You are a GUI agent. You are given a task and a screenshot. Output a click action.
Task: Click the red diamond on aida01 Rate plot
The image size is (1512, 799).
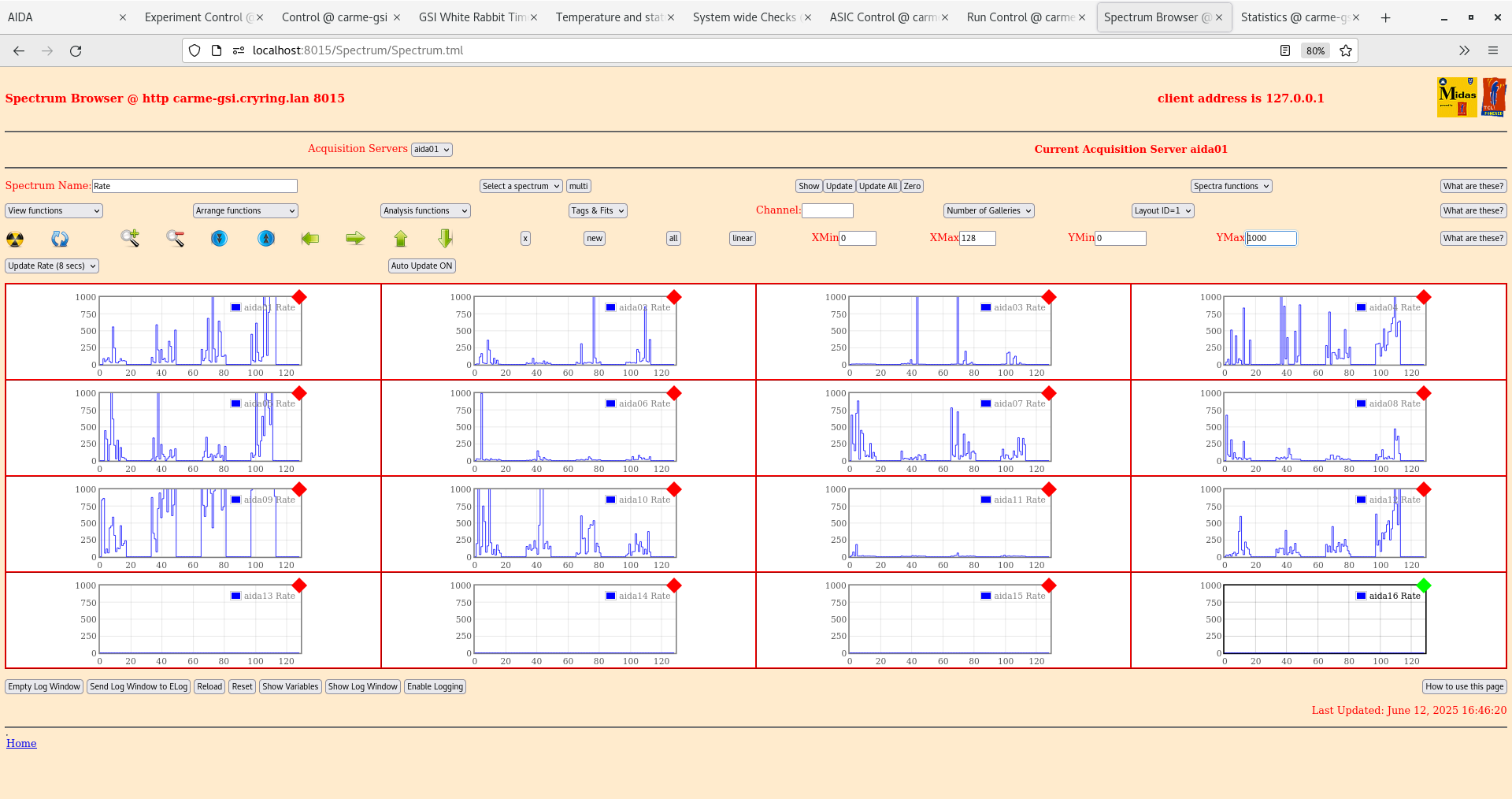tap(299, 298)
